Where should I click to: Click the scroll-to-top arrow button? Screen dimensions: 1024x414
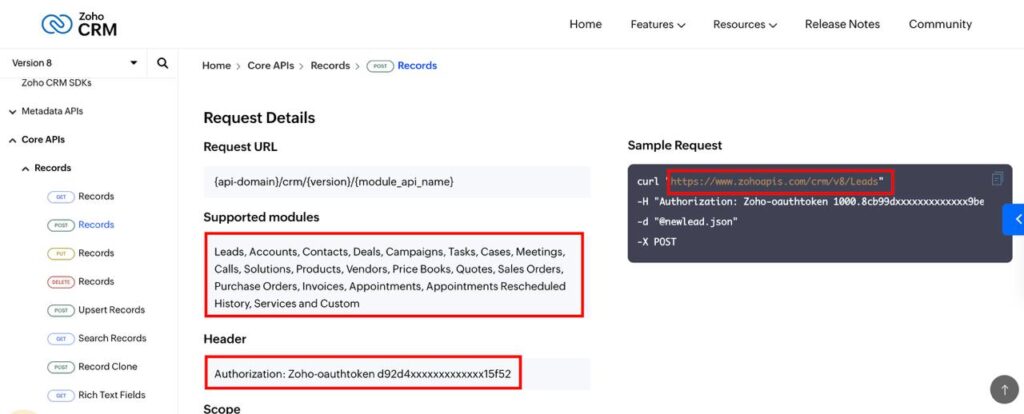(1004, 389)
